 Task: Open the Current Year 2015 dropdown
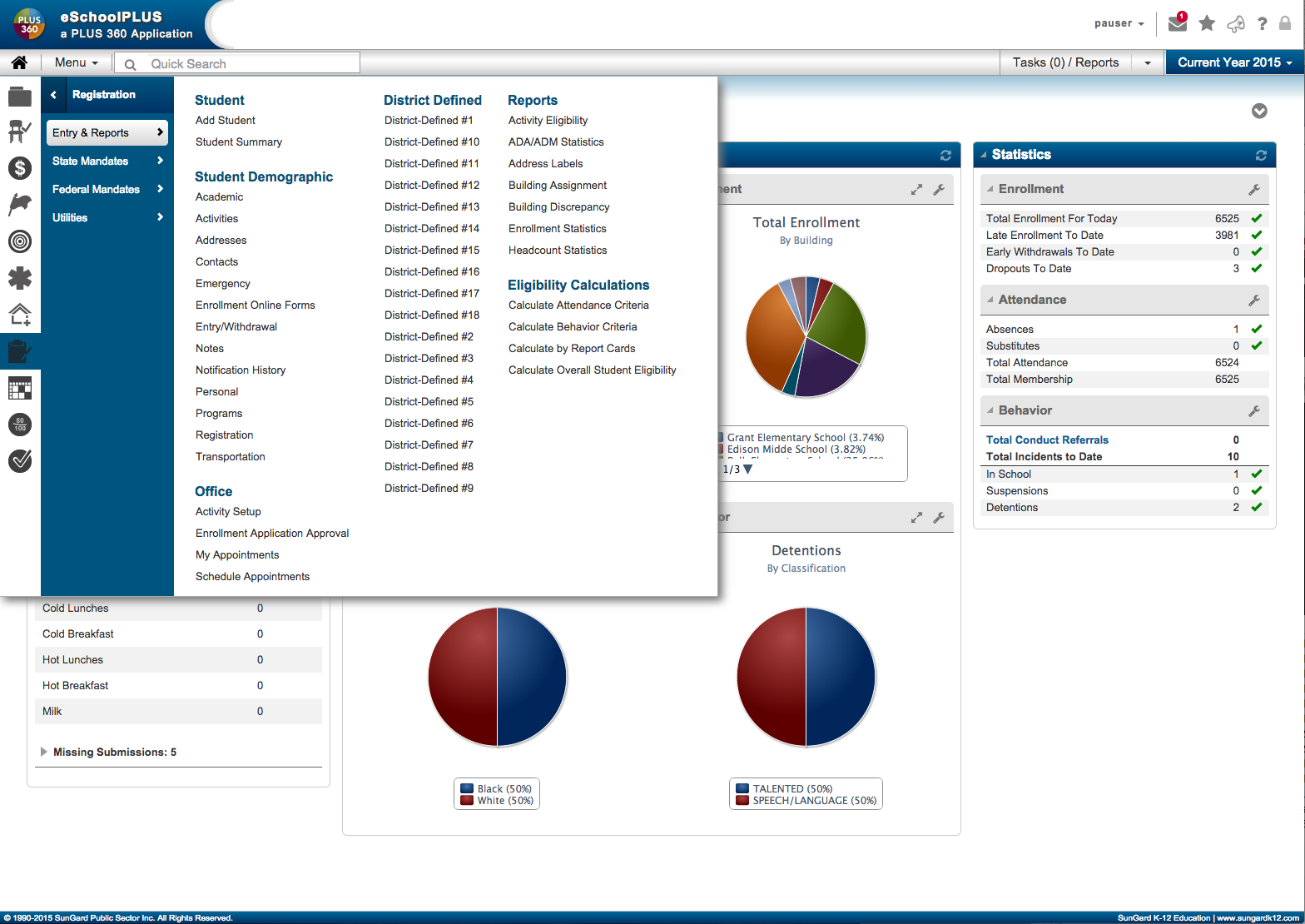coord(1235,62)
